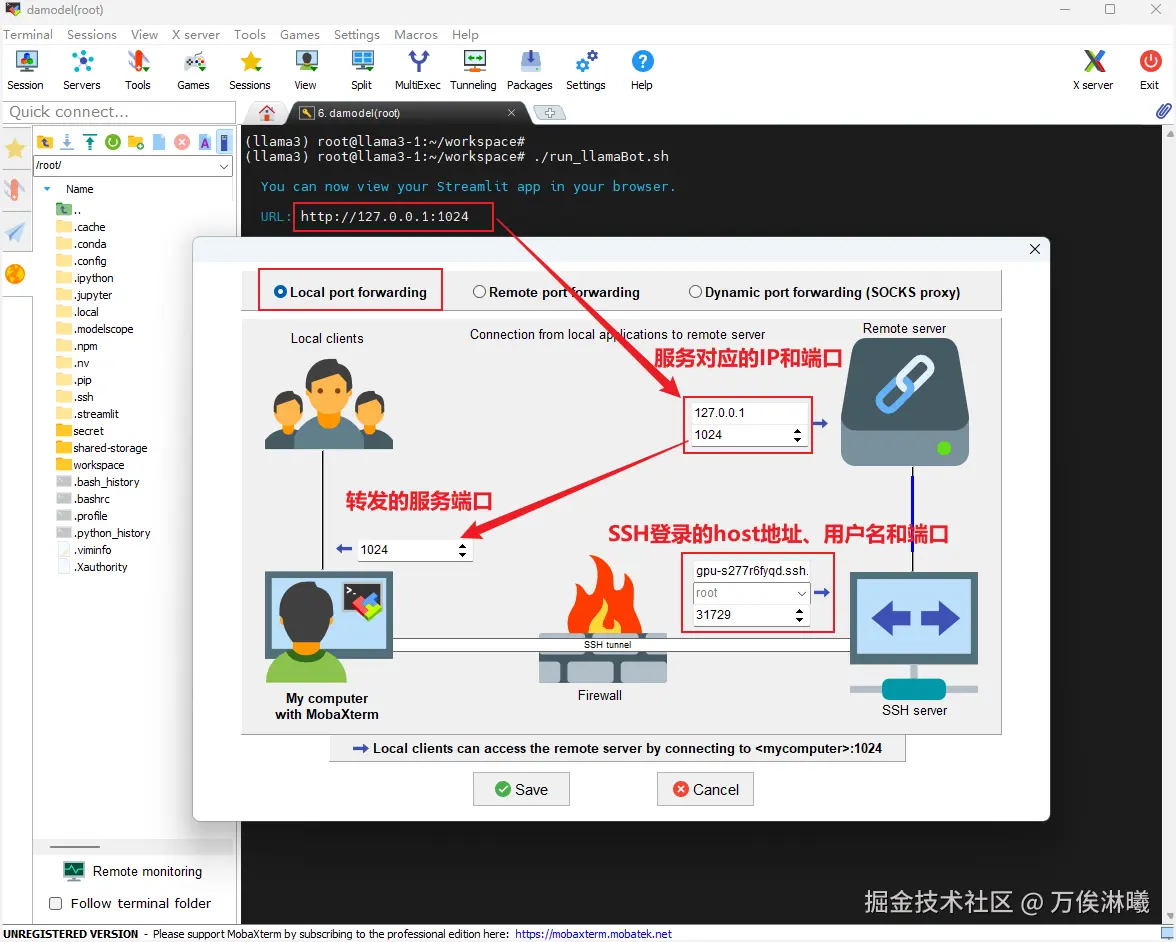The height and width of the screenshot is (942, 1176).
Task: Save the port forwarding tunnel
Action: point(521,789)
